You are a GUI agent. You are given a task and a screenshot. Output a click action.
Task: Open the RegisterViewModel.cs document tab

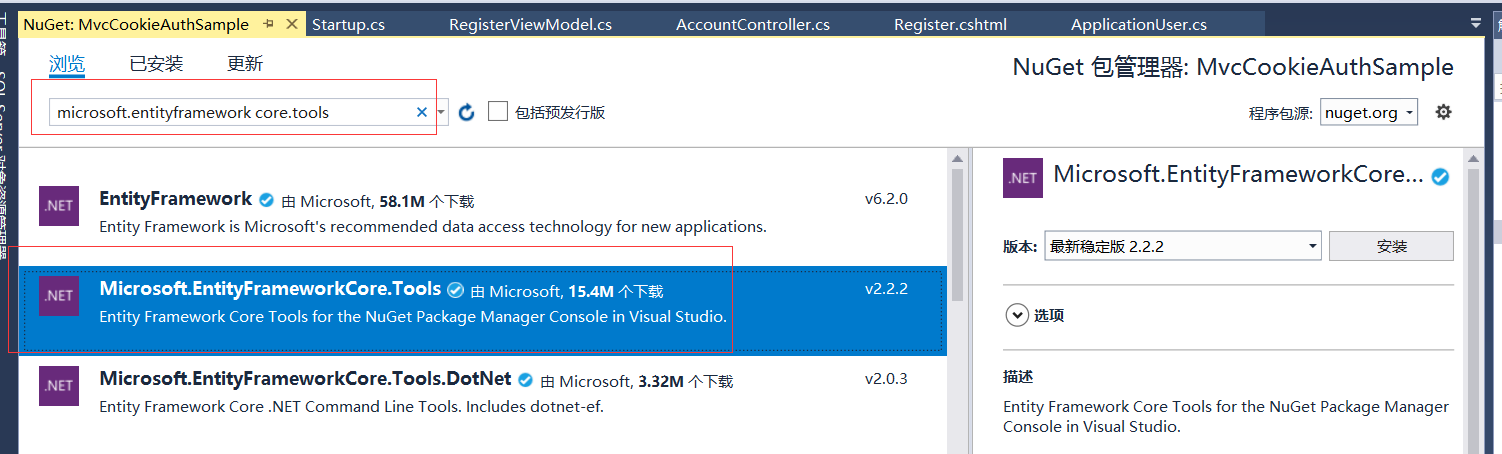point(530,24)
